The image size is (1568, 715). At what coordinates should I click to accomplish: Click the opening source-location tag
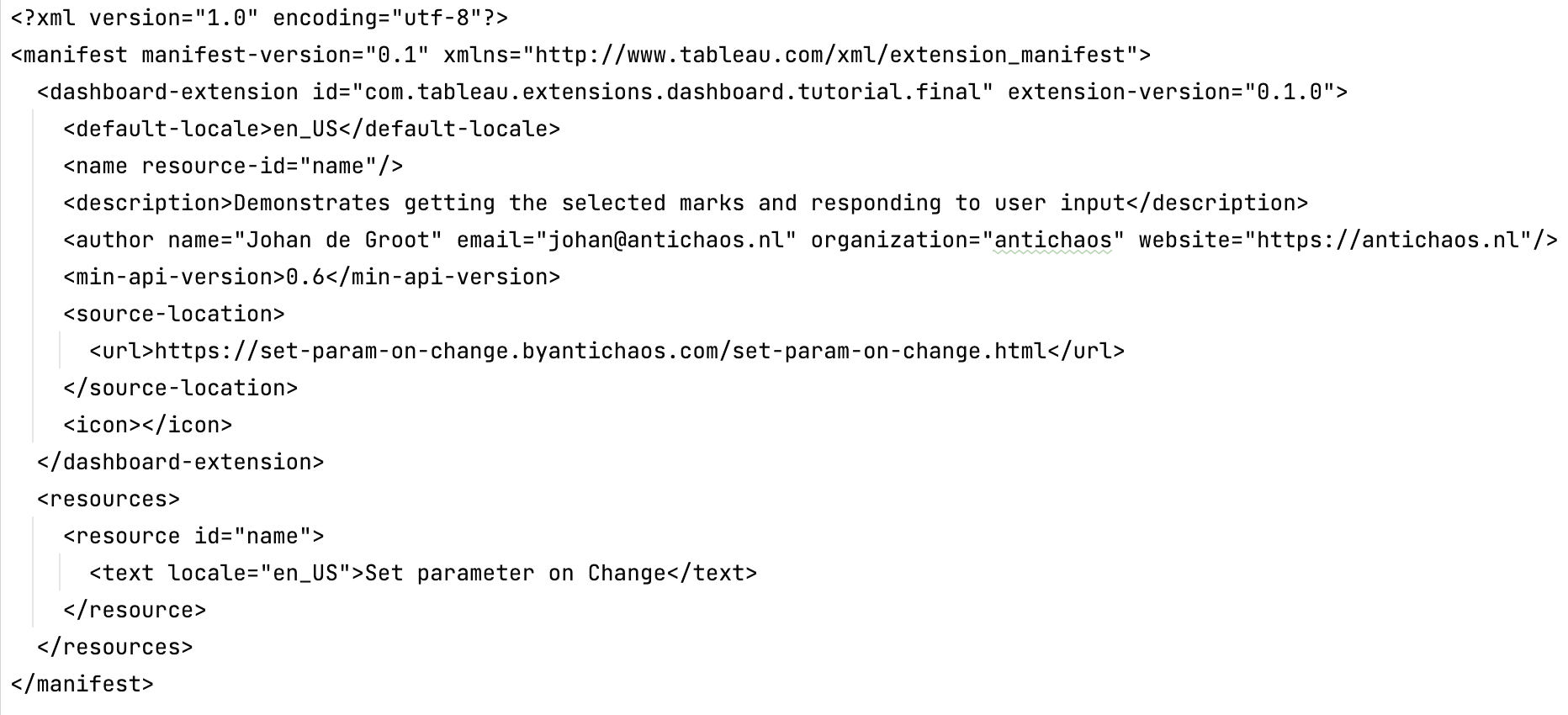click(x=174, y=315)
